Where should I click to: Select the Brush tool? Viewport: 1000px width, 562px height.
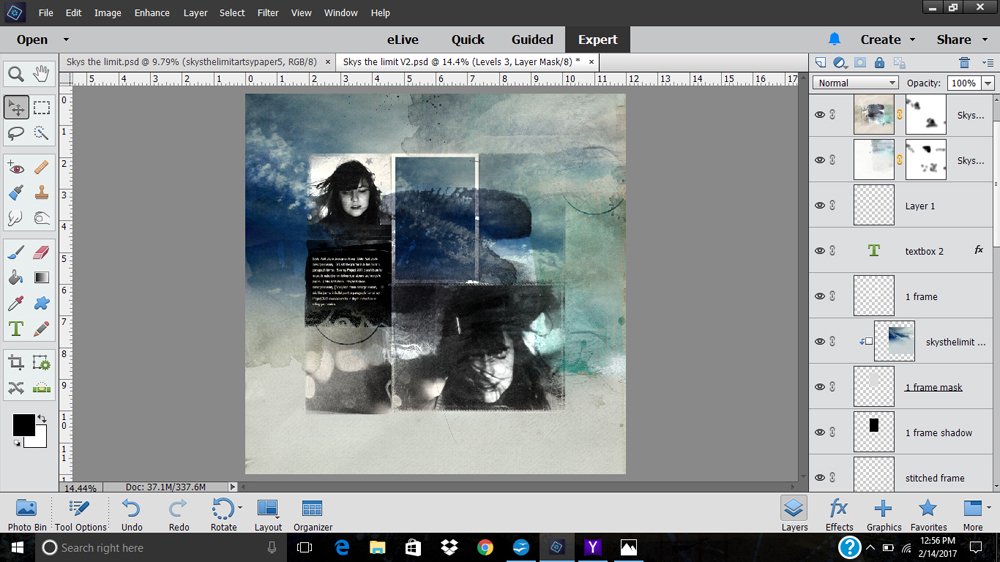click(16, 253)
